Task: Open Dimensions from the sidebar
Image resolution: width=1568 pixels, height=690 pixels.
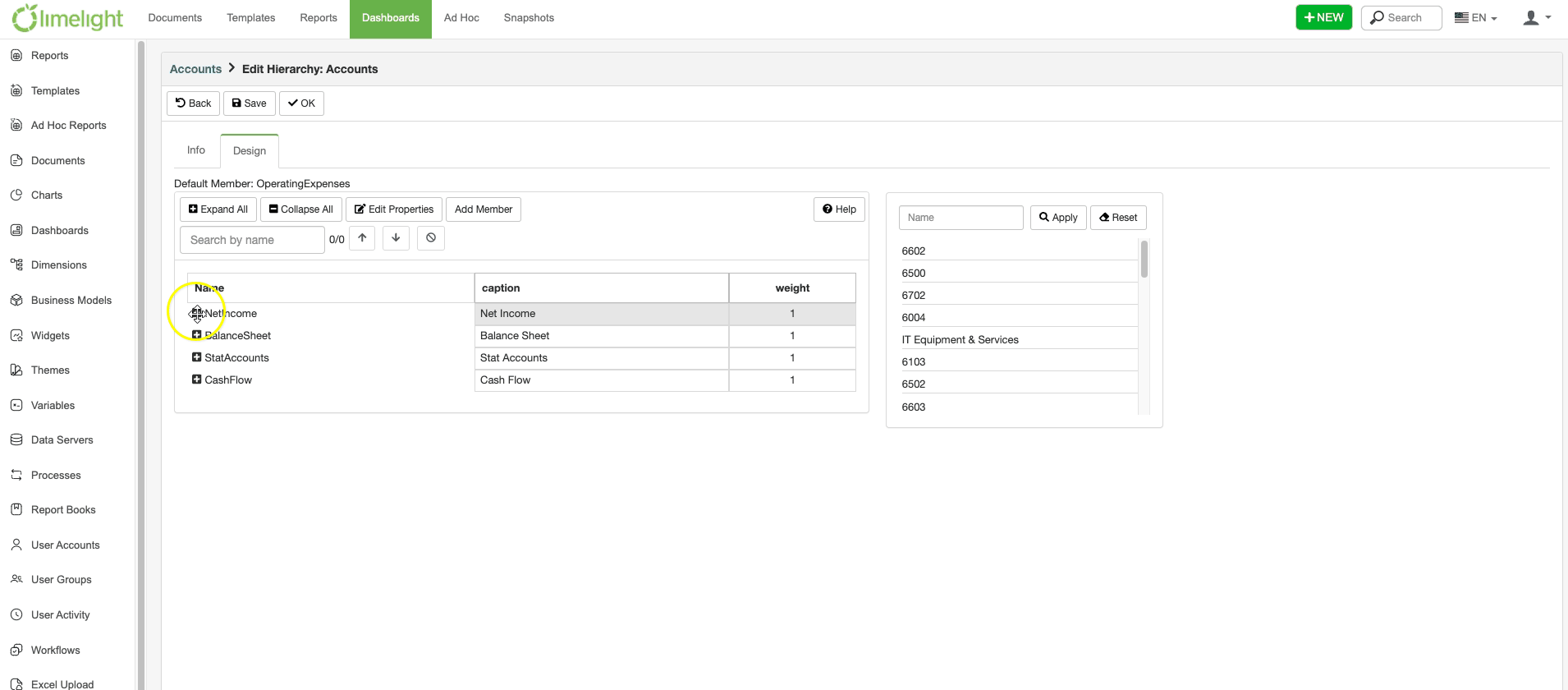Action: (x=58, y=265)
